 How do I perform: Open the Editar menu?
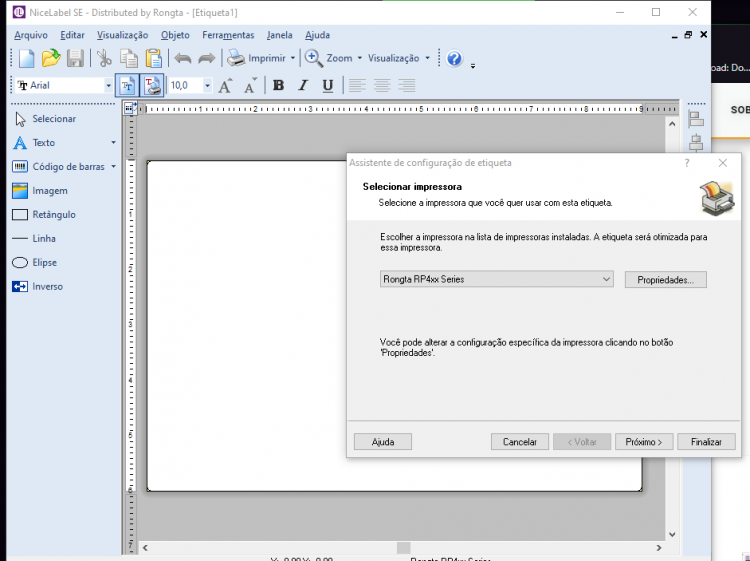point(72,35)
